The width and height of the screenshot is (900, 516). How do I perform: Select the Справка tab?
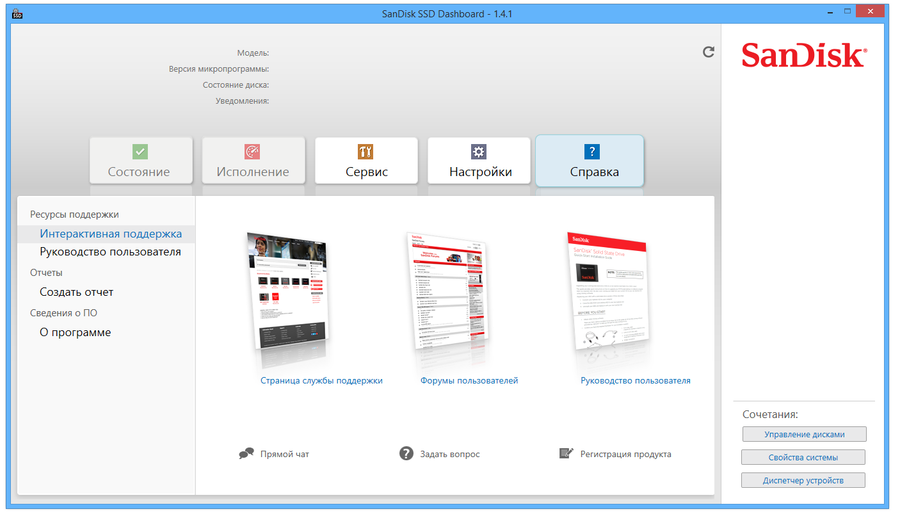coord(589,161)
